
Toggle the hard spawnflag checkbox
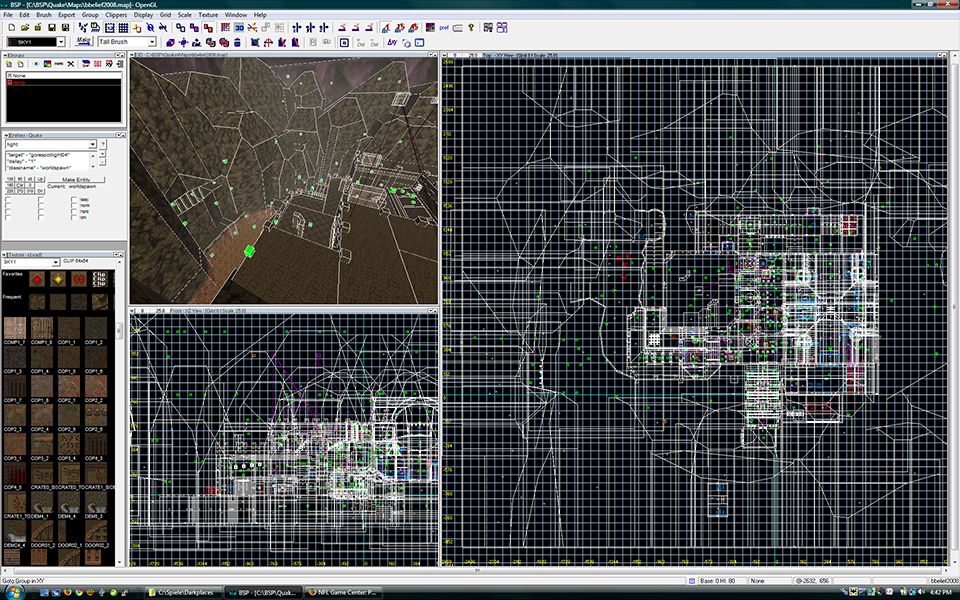click(75, 210)
